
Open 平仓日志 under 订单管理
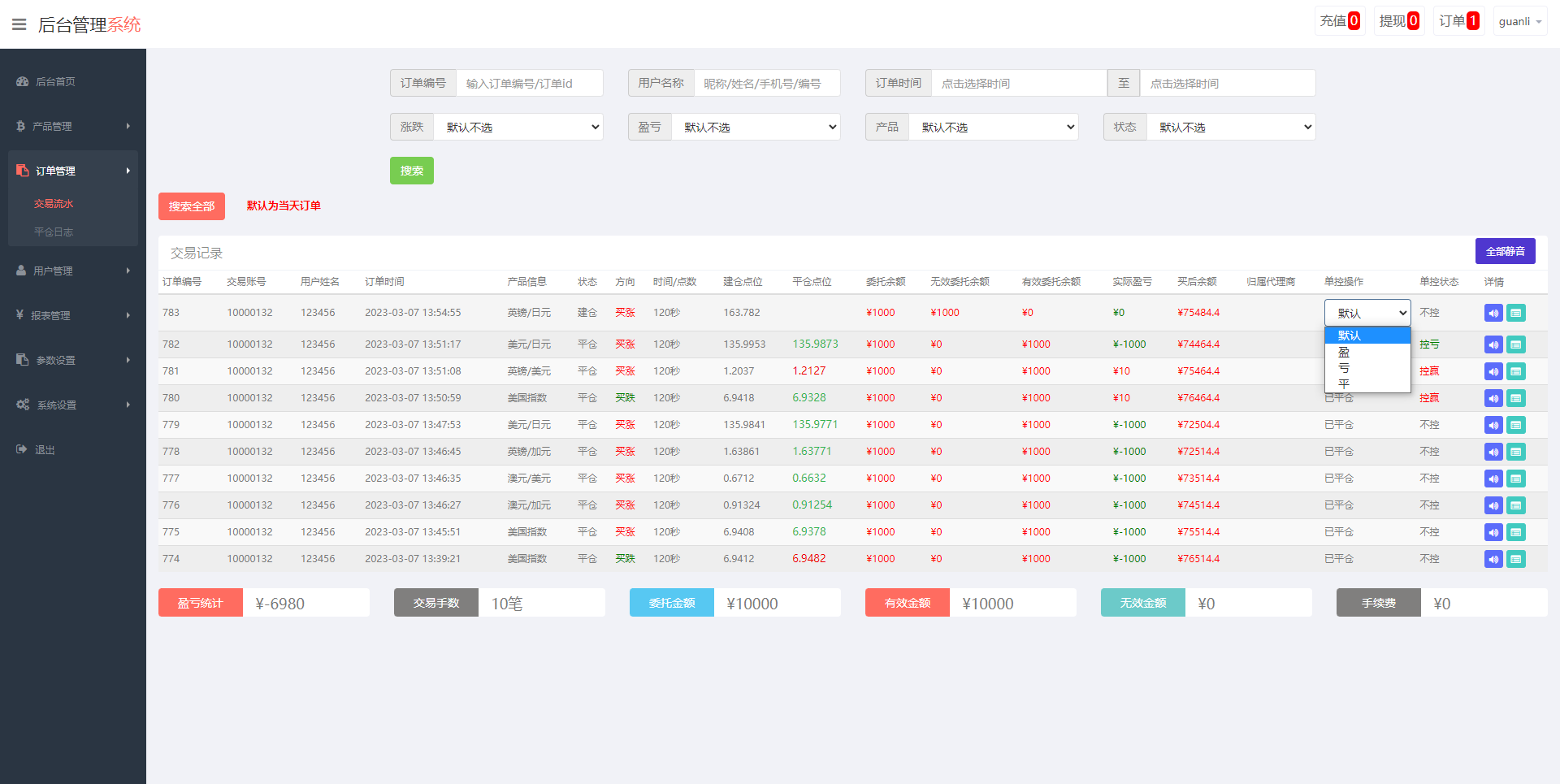tap(54, 232)
